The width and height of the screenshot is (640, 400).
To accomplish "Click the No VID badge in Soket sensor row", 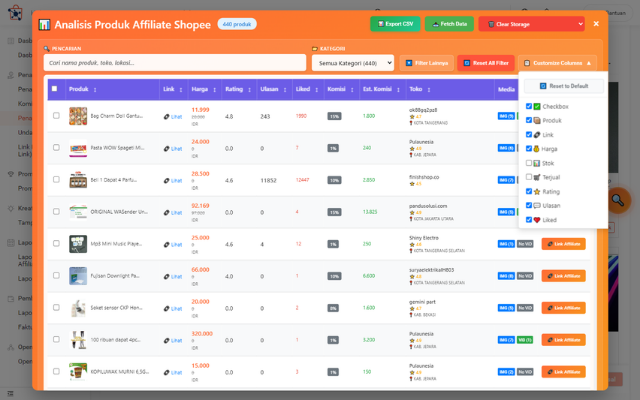I will pos(525,308).
